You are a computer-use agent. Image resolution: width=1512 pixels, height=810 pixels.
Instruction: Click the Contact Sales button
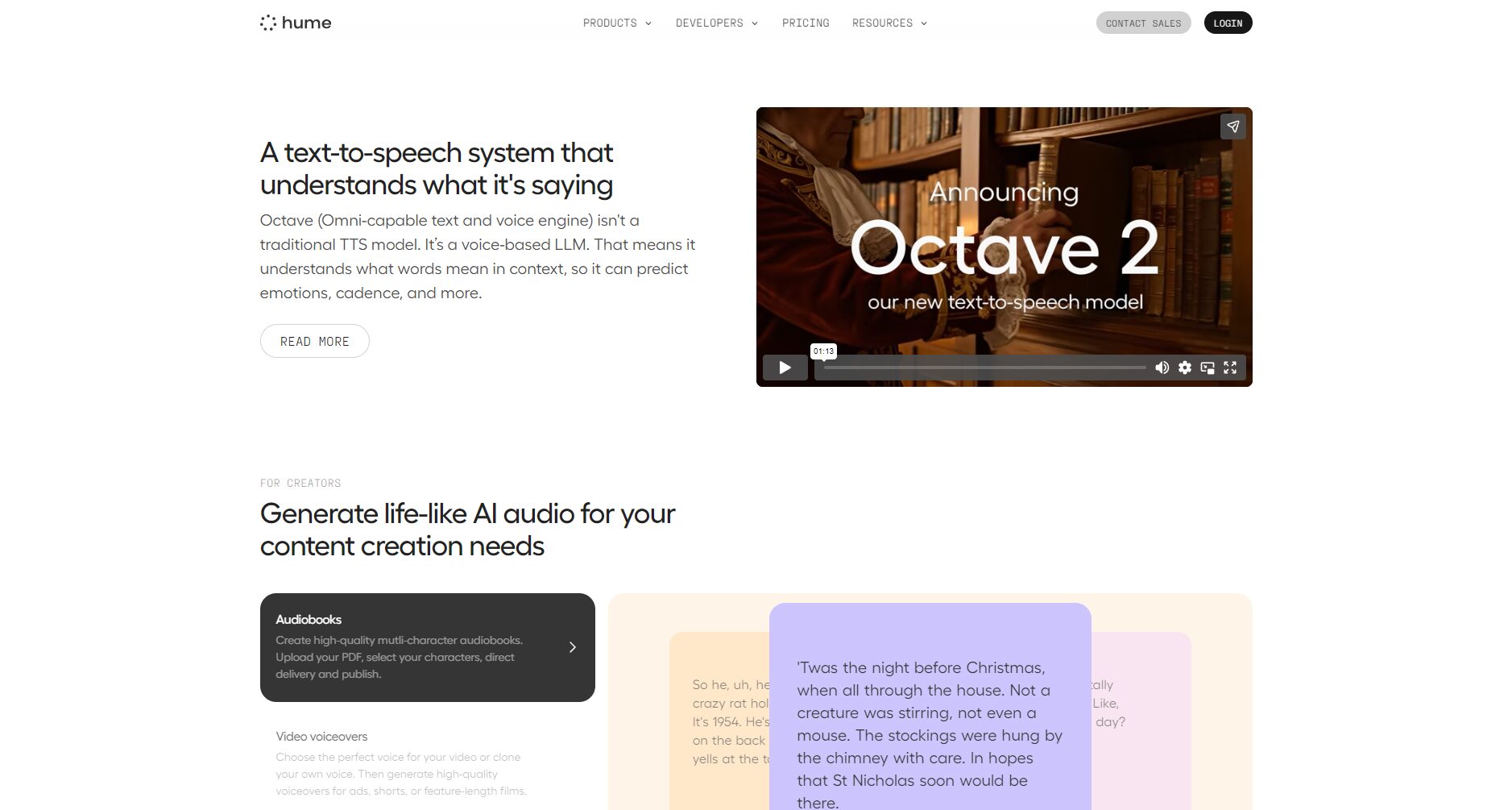pyautogui.click(x=1142, y=23)
